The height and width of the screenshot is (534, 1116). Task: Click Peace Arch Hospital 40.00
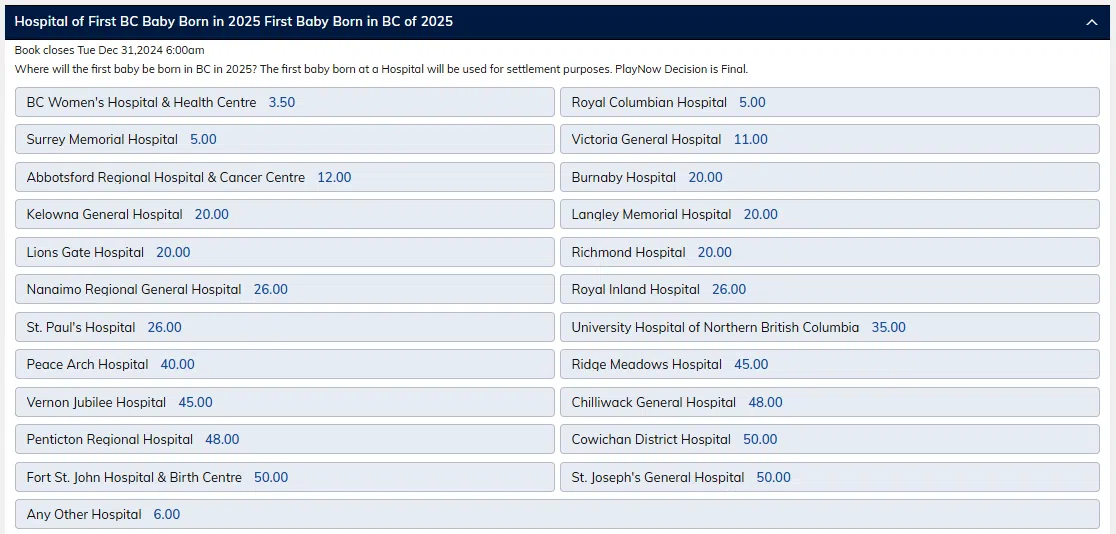tap(285, 364)
